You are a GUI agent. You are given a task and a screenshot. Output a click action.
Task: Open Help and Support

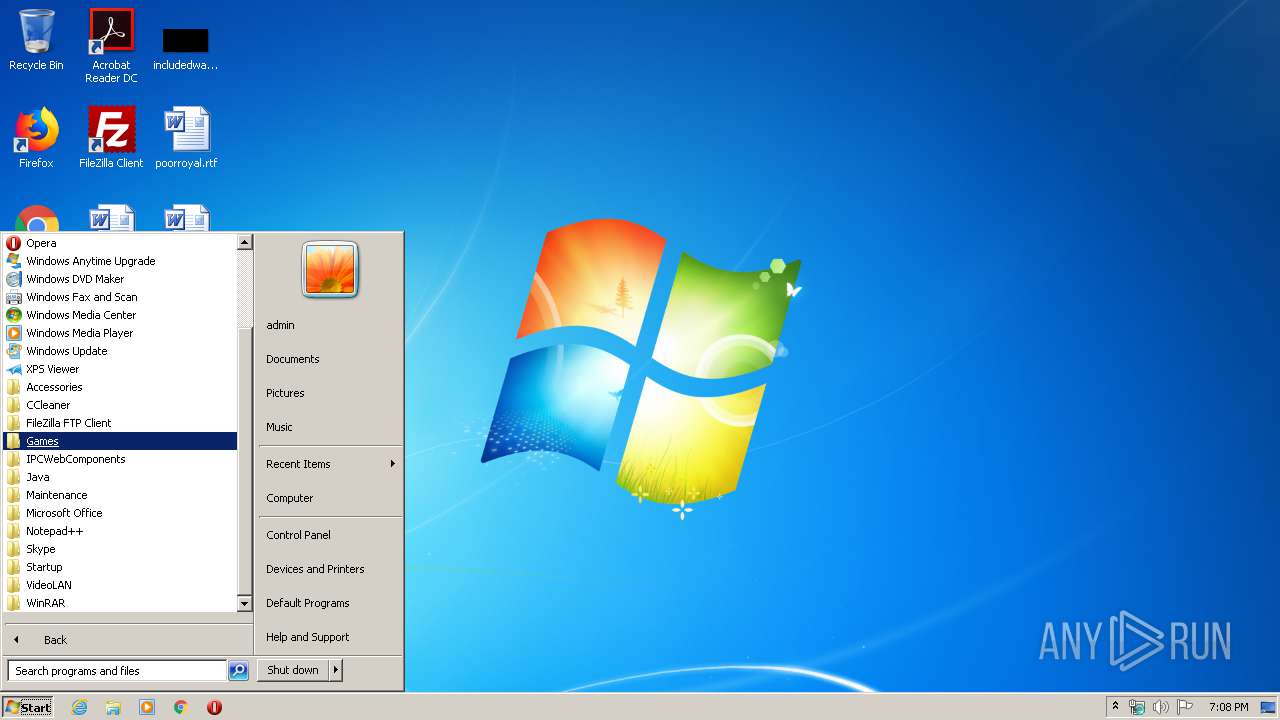tap(330, 637)
